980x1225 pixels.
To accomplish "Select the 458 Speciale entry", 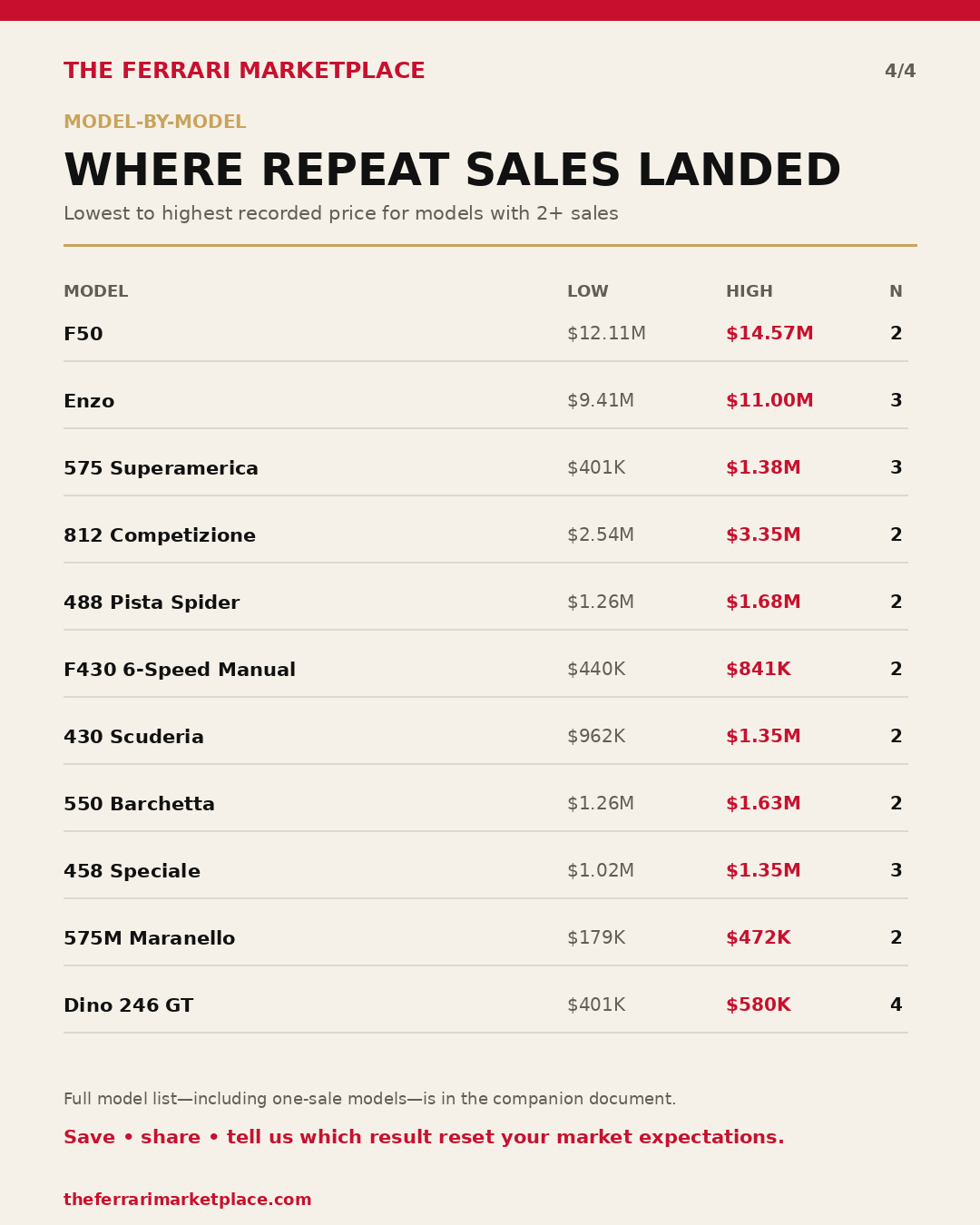I will click(x=132, y=871).
